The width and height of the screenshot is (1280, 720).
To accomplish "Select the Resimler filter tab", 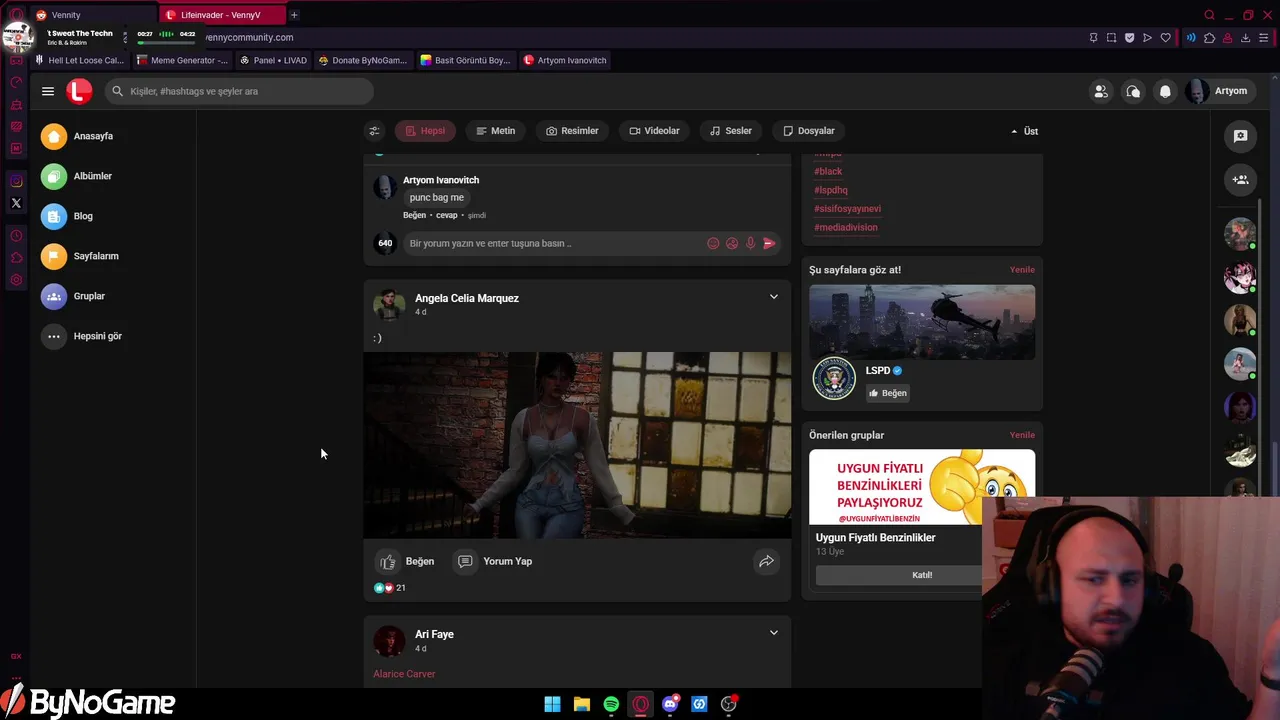I will 572,131.
